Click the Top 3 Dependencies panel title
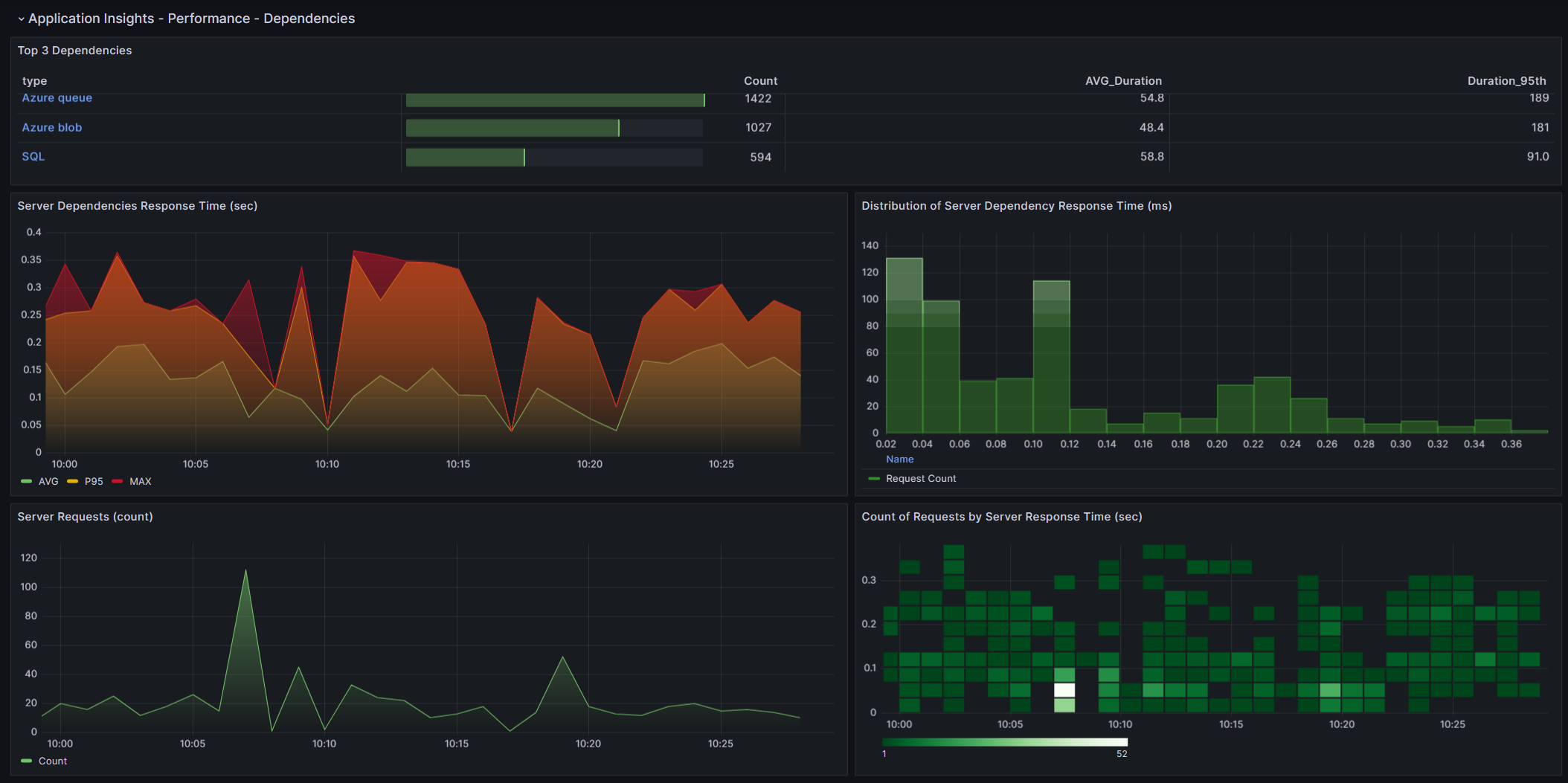 pos(74,51)
